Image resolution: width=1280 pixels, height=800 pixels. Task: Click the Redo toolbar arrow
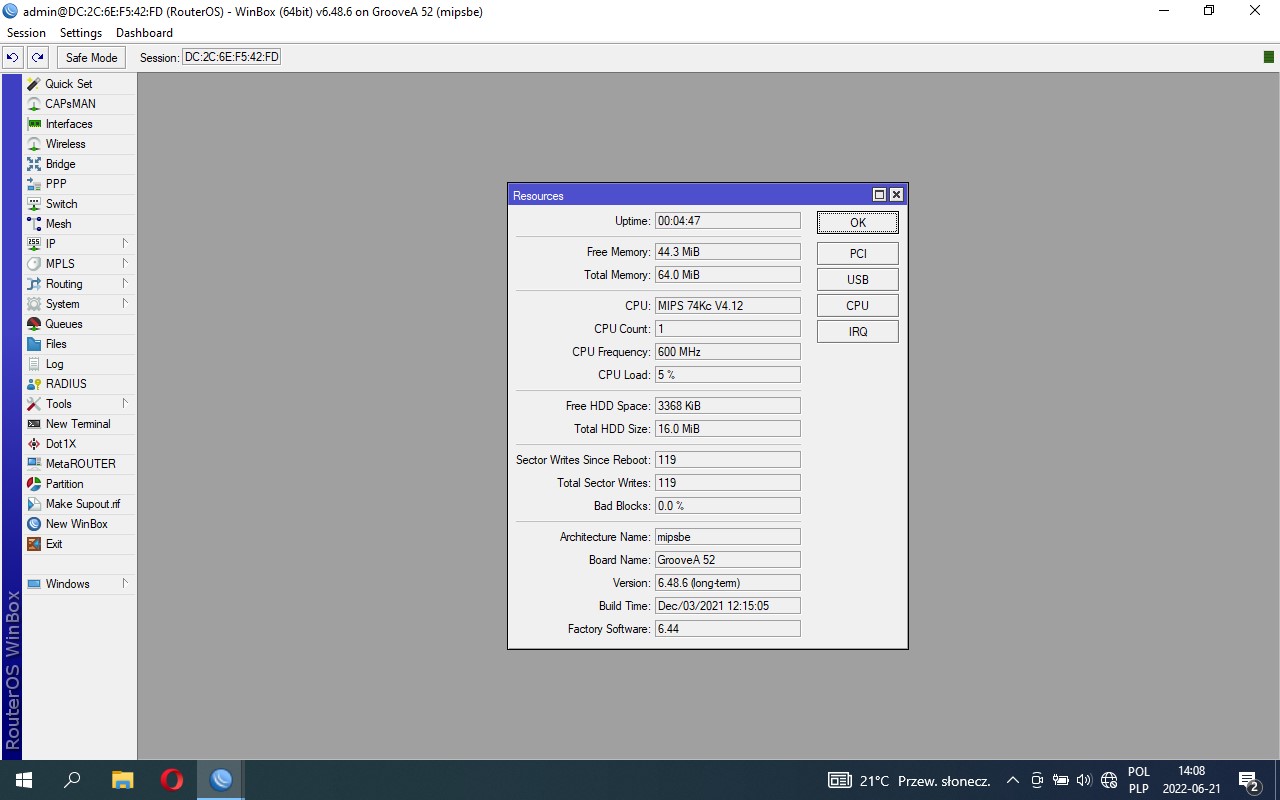38,58
